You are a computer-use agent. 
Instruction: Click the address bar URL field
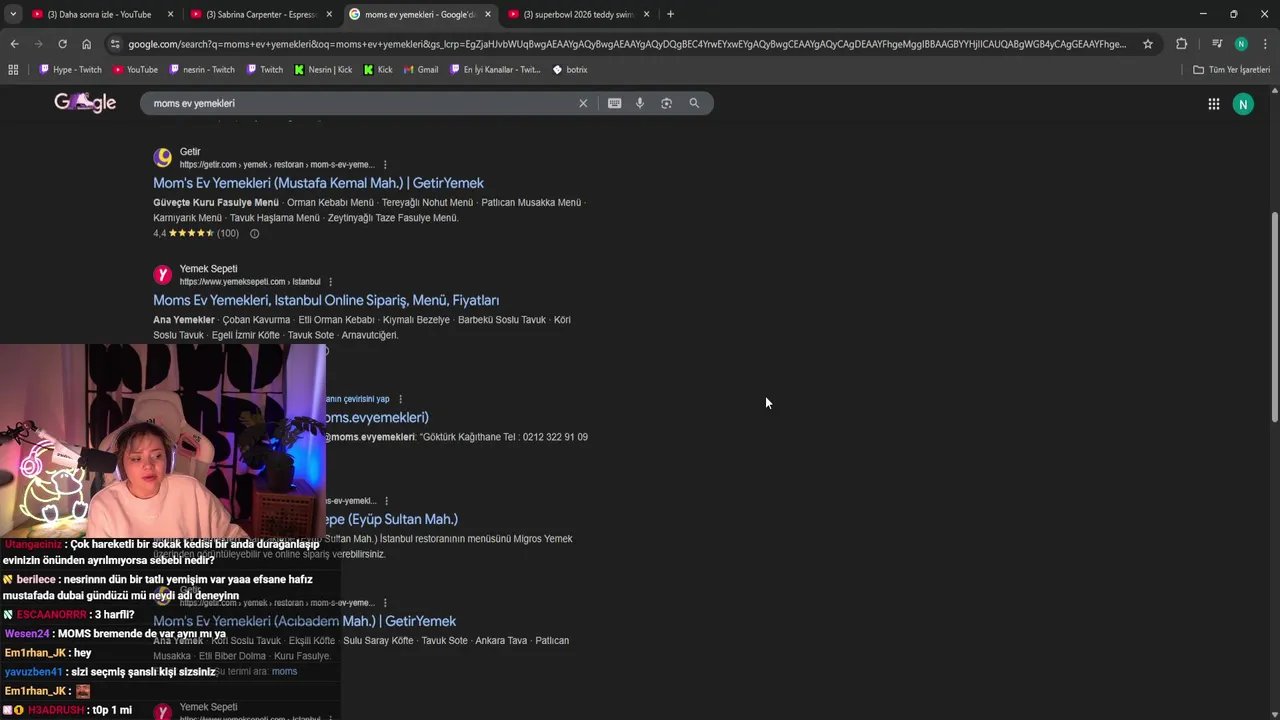point(626,44)
